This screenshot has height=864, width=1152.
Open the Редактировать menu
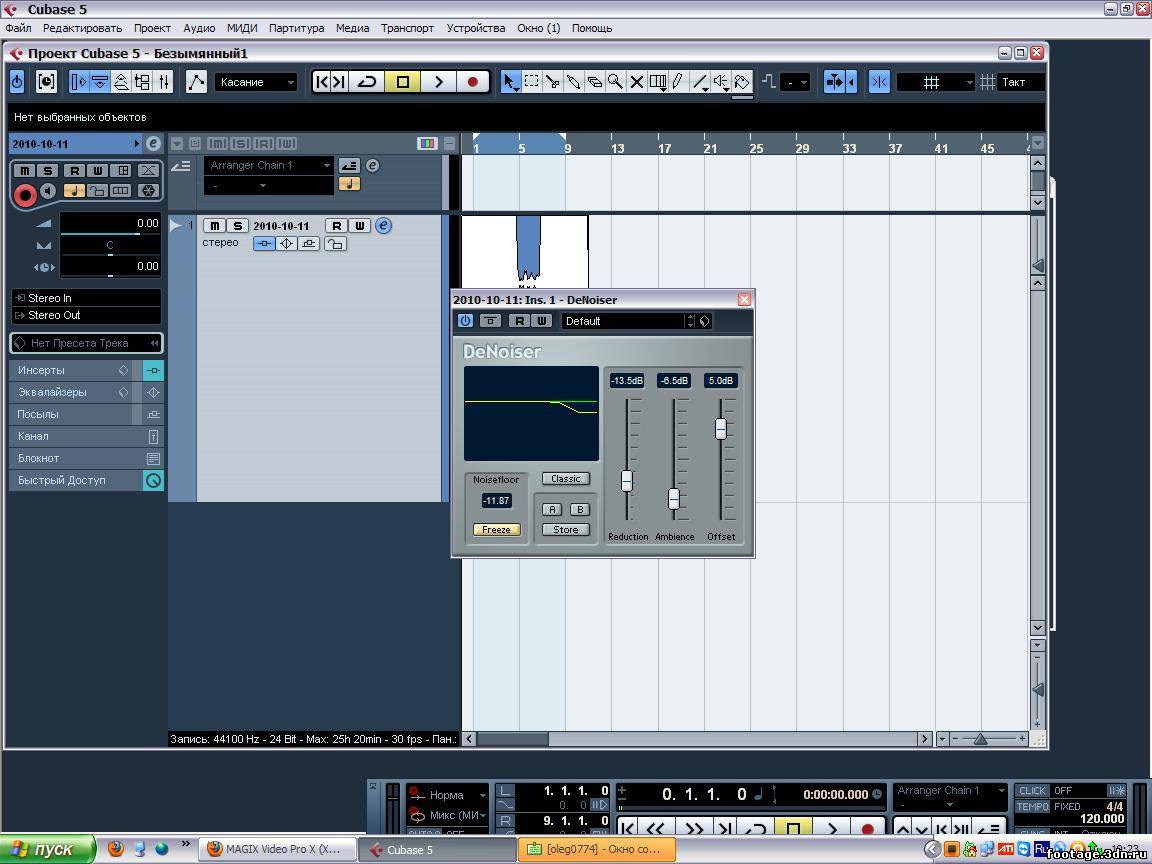click(x=82, y=28)
